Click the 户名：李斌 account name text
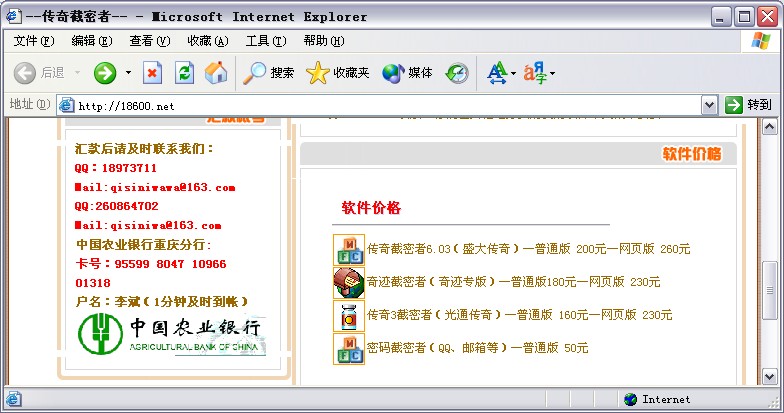This screenshot has width=784, height=413. point(162,302)
